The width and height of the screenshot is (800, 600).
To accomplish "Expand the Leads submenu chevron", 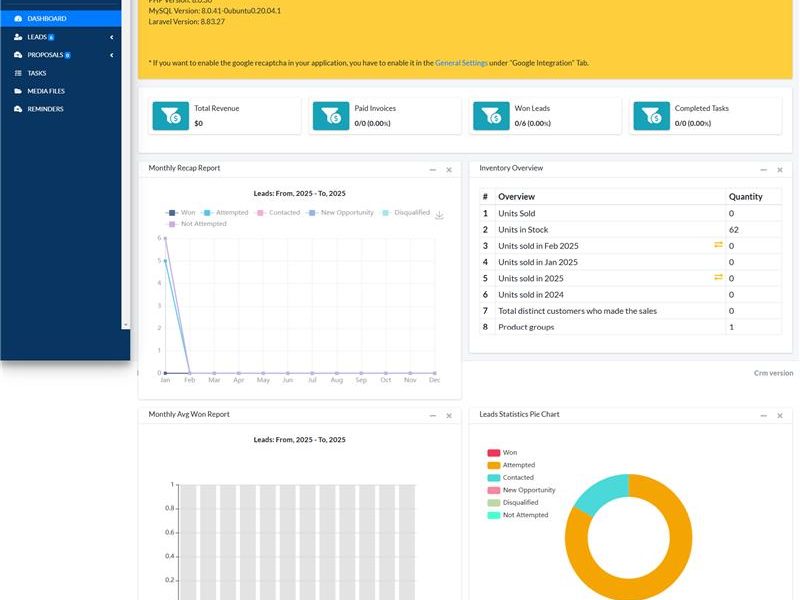I will coord(111,37).
